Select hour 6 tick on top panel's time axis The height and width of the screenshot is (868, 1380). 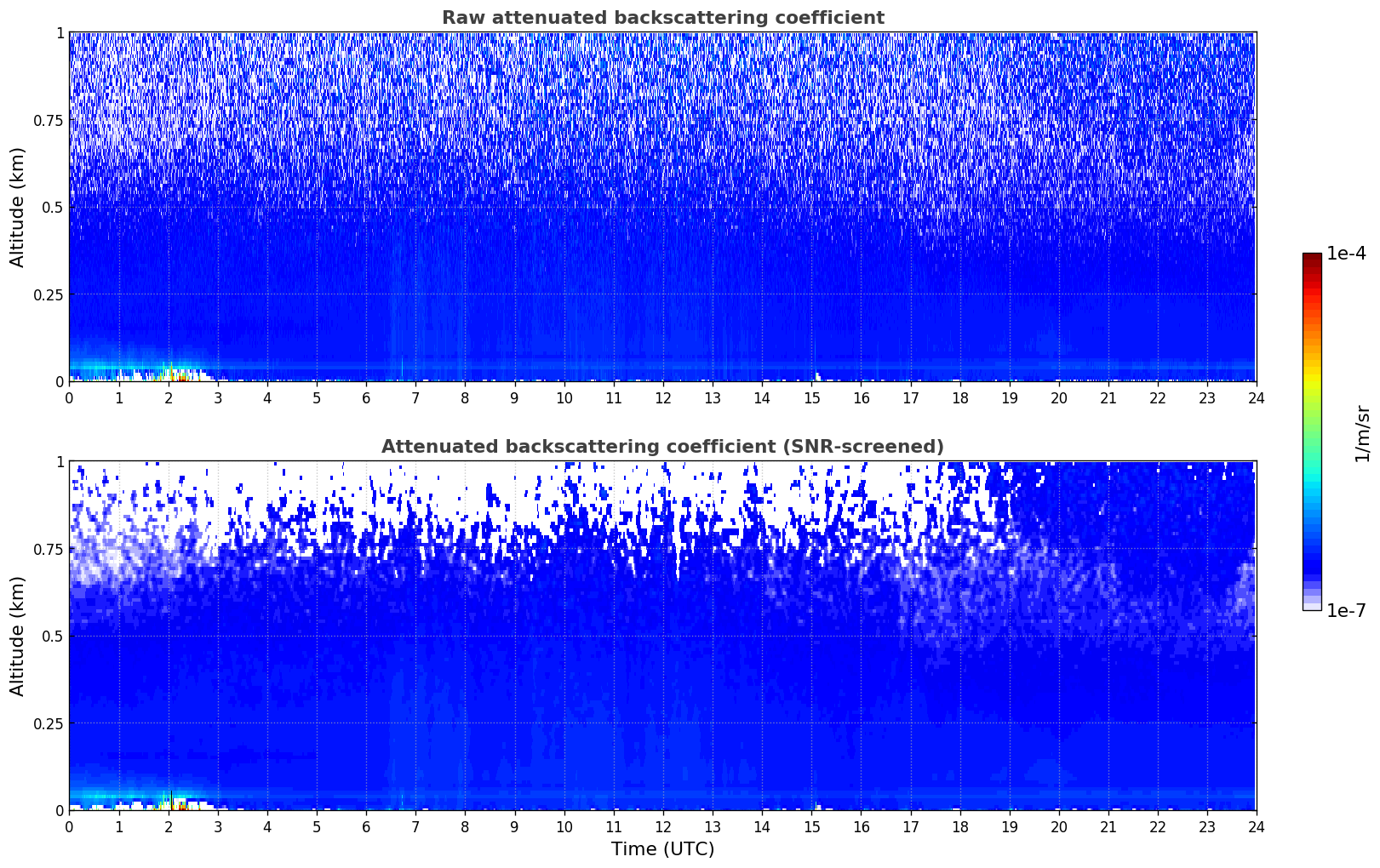[366, 397]
